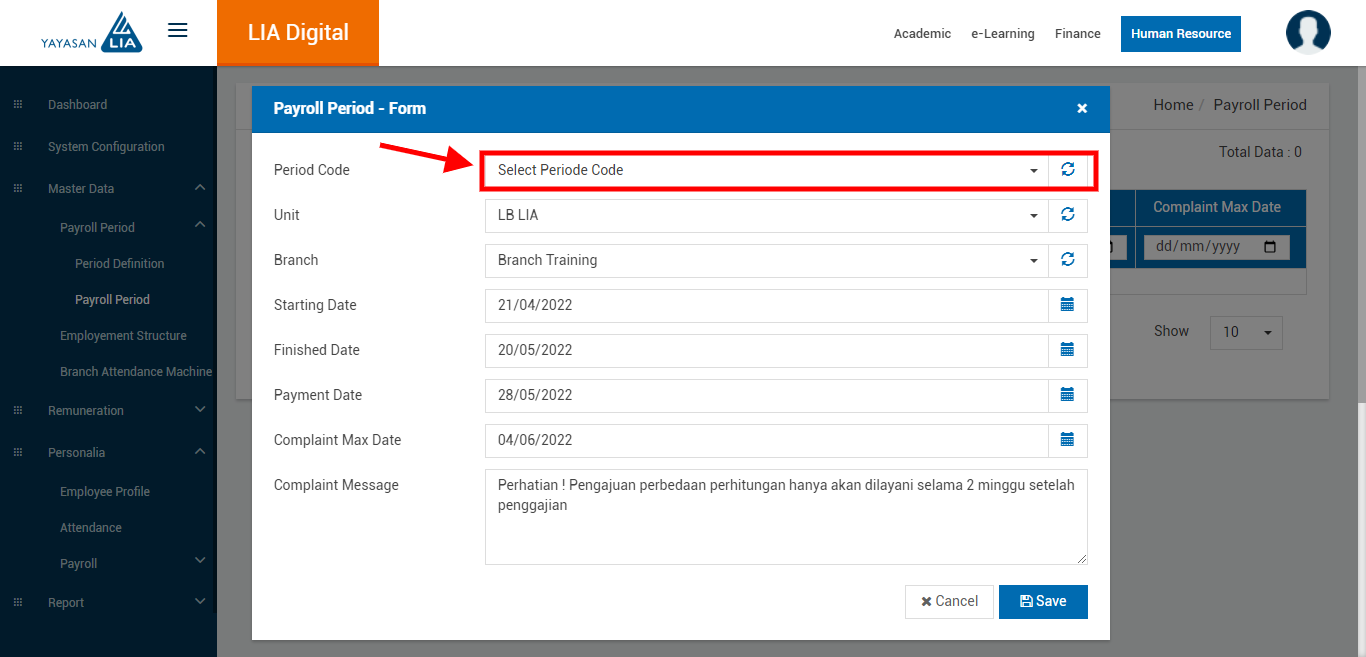Image resolution: width=1366 pixels, height=657 pixels.
Task: Click the user profile avatar
Action: [x=1307, y=33]
